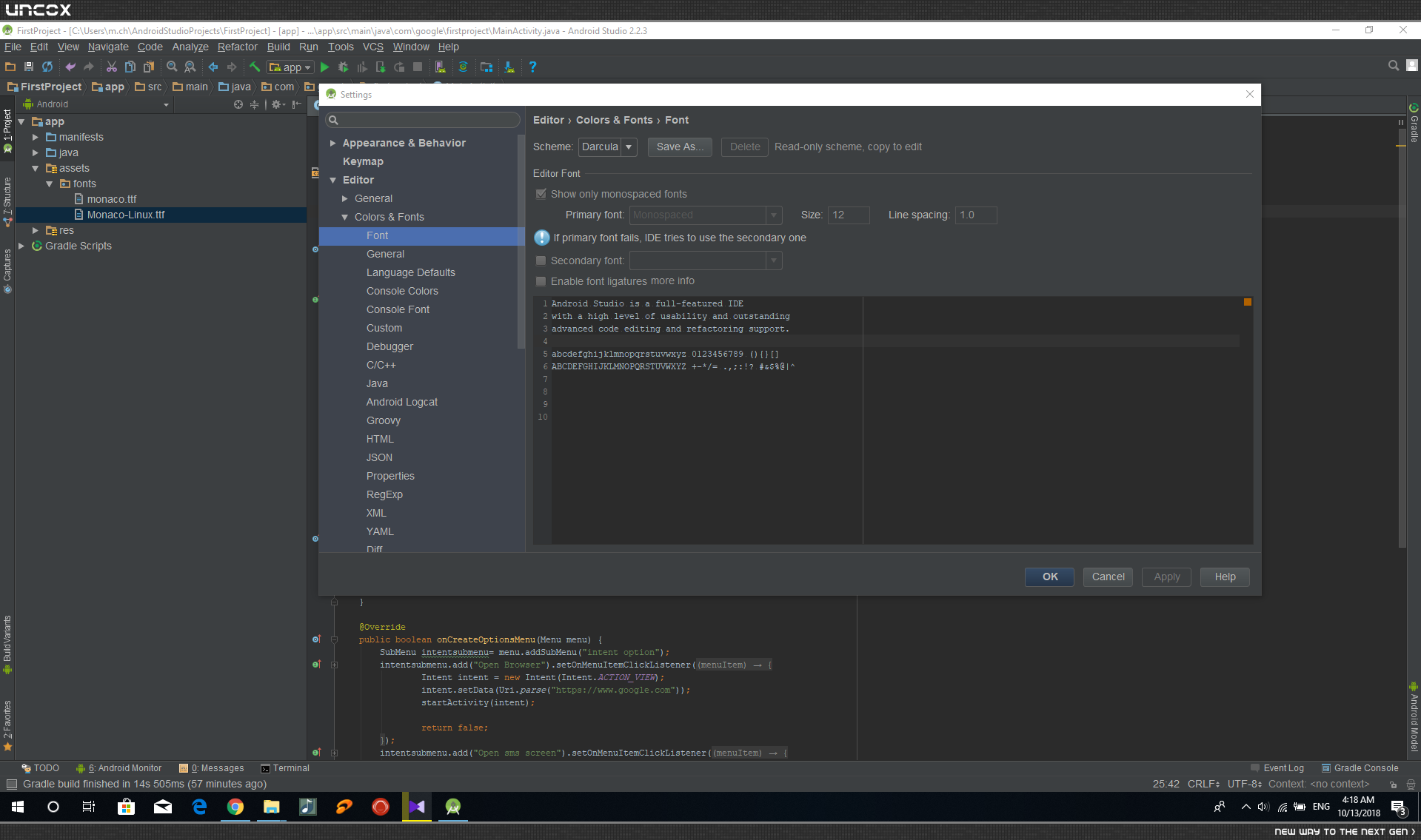Image resolution: width=1421 pixels, height=840 pixels.
Task: Toggle Show only monospaced fonts checkbox
Action: pos(541,194)
